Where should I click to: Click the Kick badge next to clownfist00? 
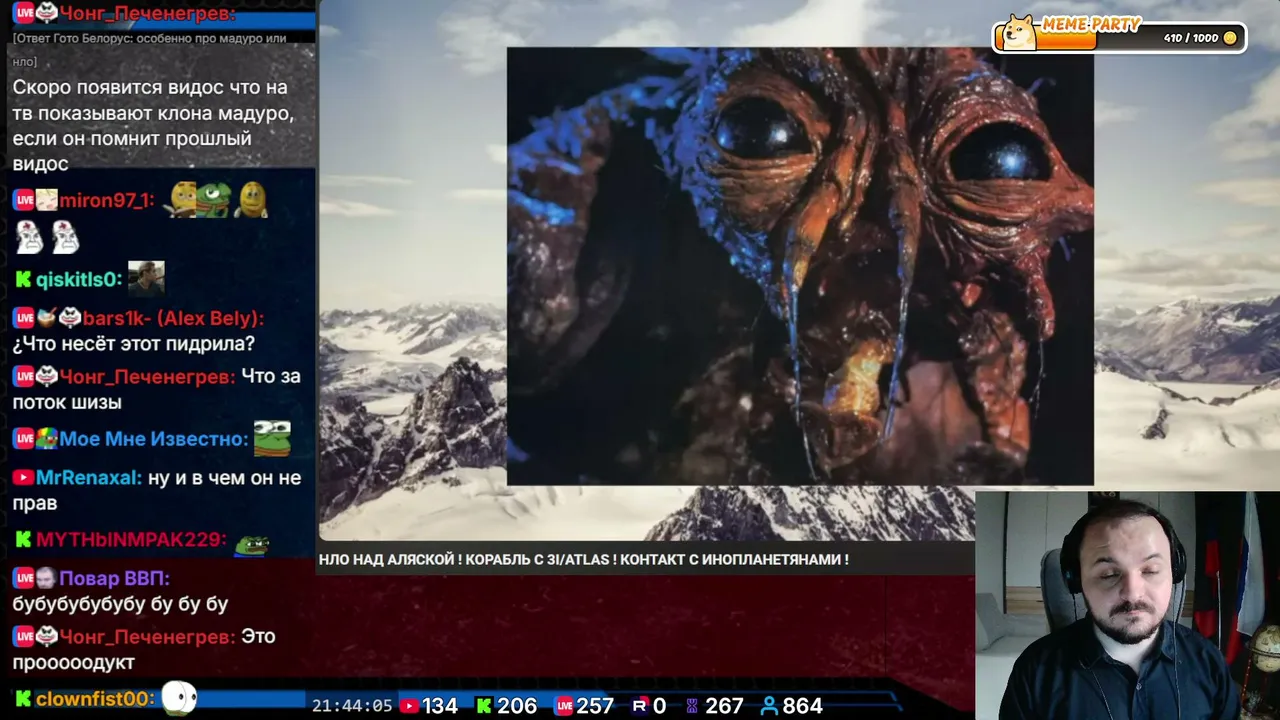click(23, 699)
